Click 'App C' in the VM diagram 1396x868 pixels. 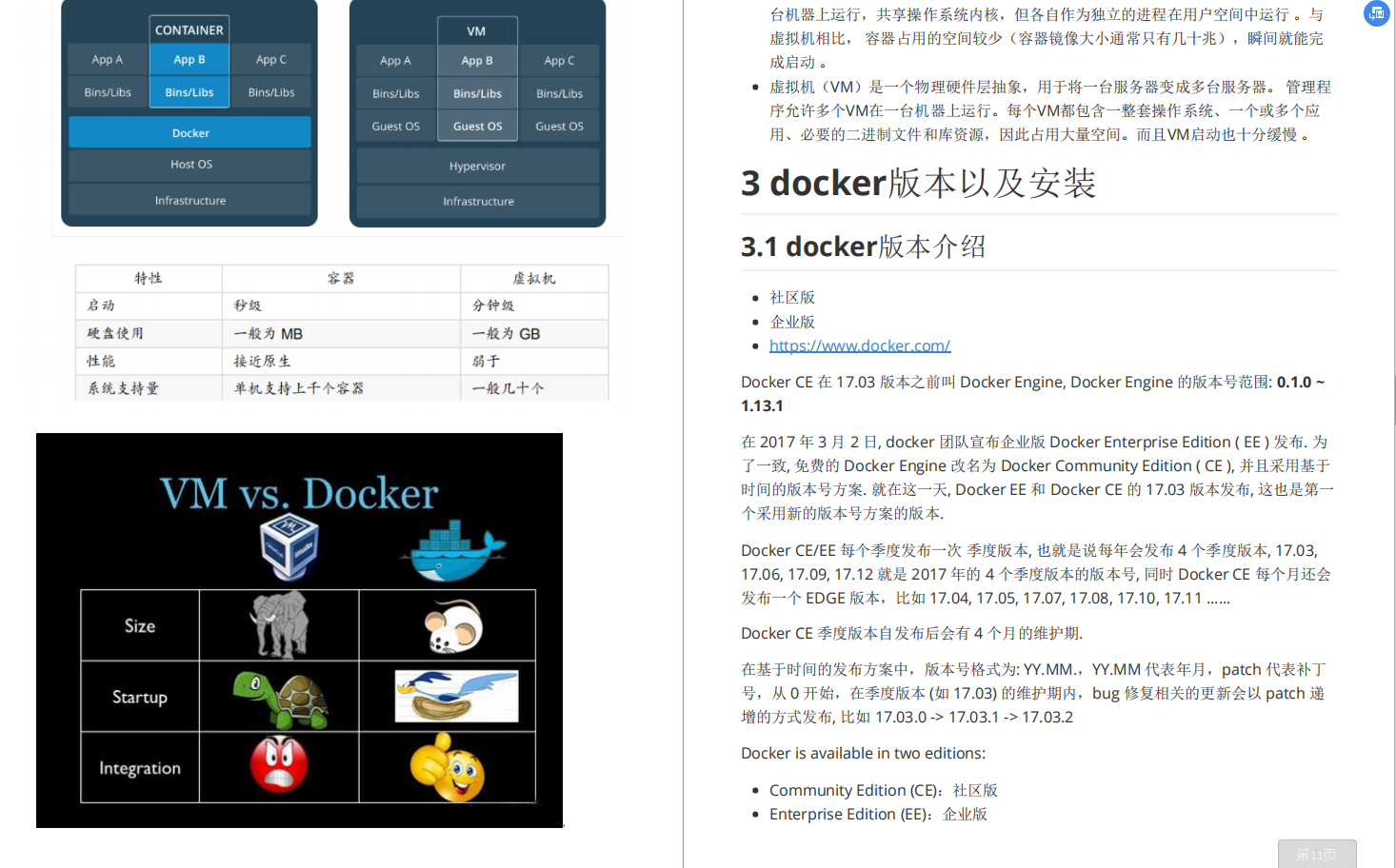click(559, 60)
